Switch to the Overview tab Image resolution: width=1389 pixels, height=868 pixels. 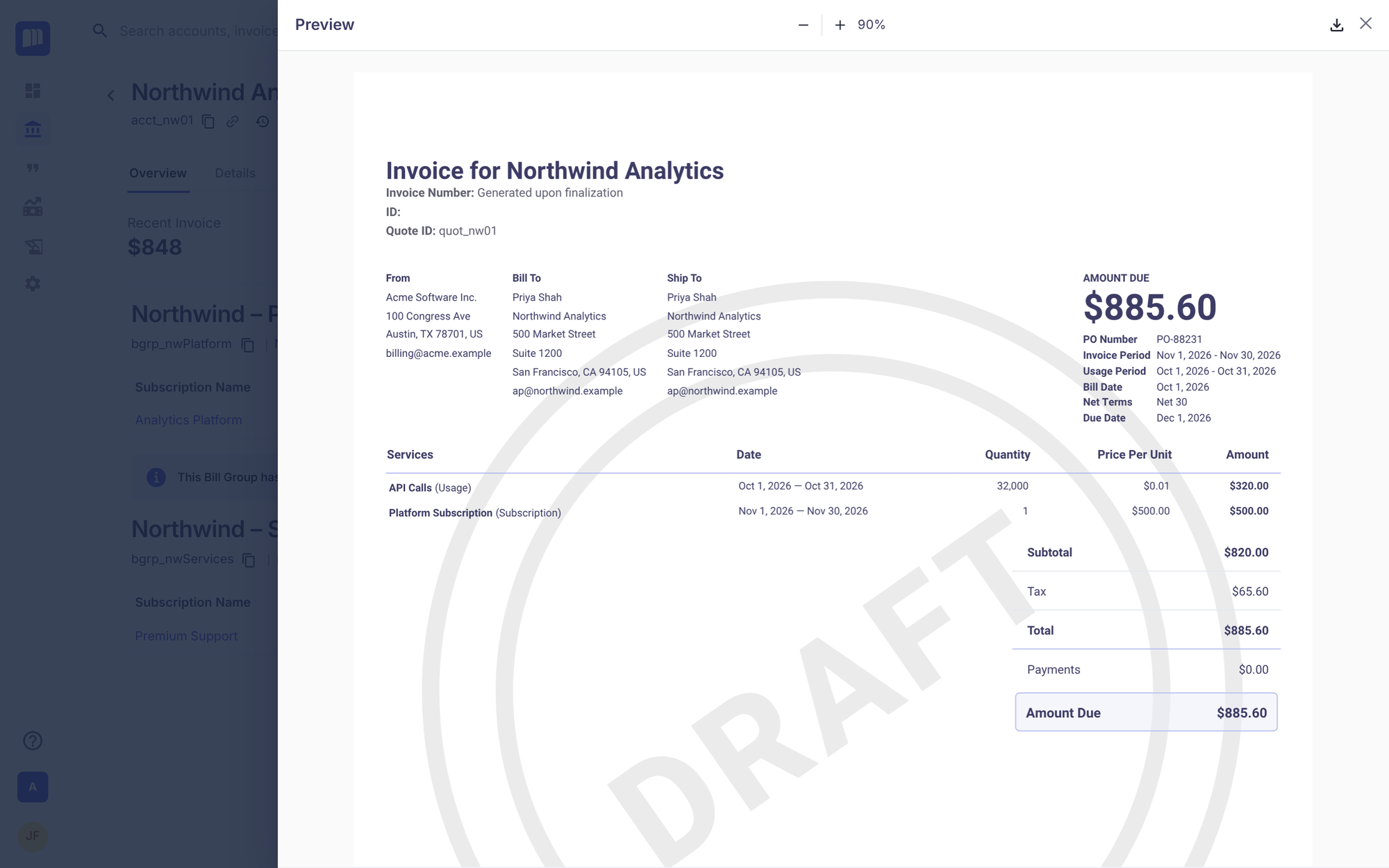[158, 173]
